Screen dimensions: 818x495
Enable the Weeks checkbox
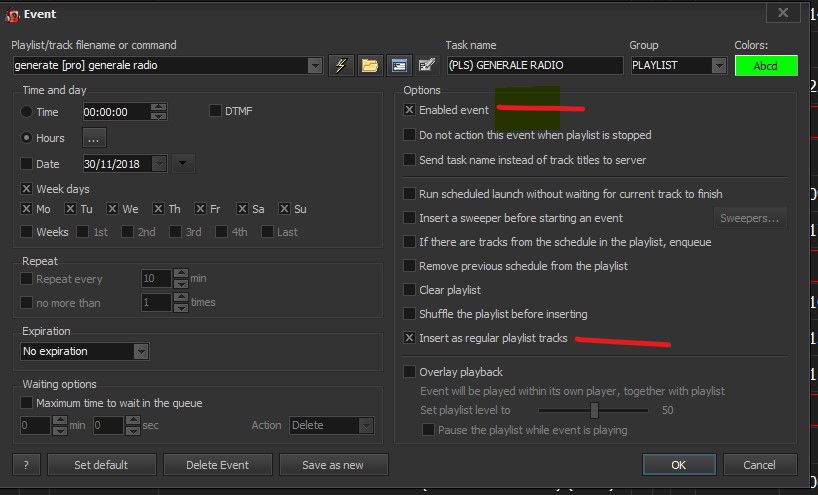pos(26,231)
